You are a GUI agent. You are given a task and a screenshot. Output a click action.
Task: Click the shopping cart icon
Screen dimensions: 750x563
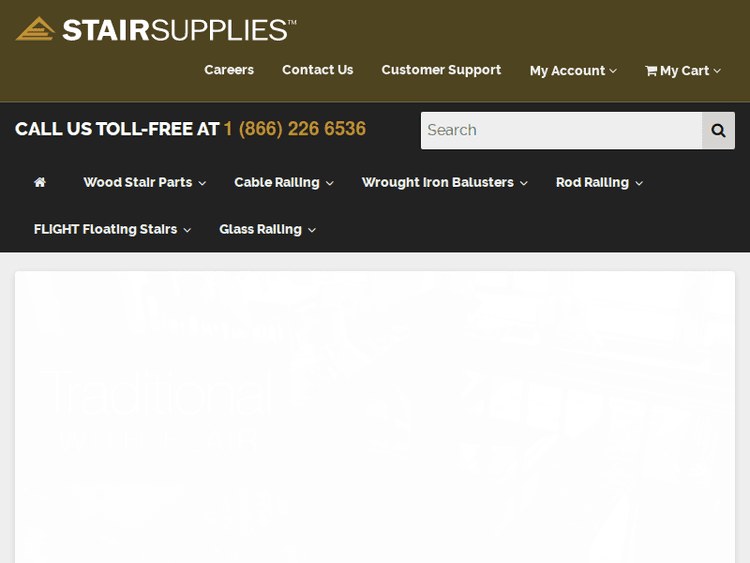pyautogui.click(x=651, y=71)
